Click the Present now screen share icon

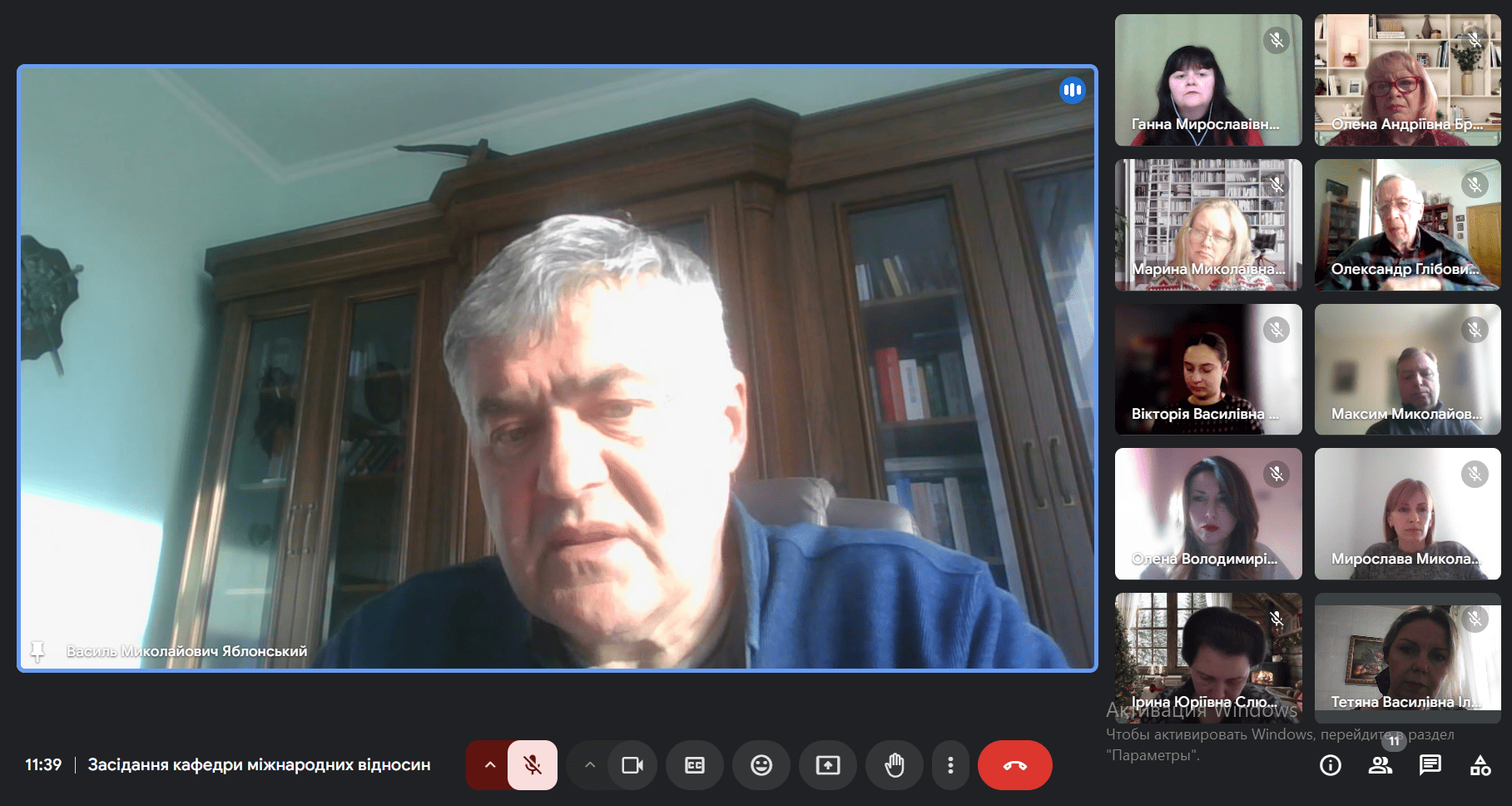tap(828, 765)
